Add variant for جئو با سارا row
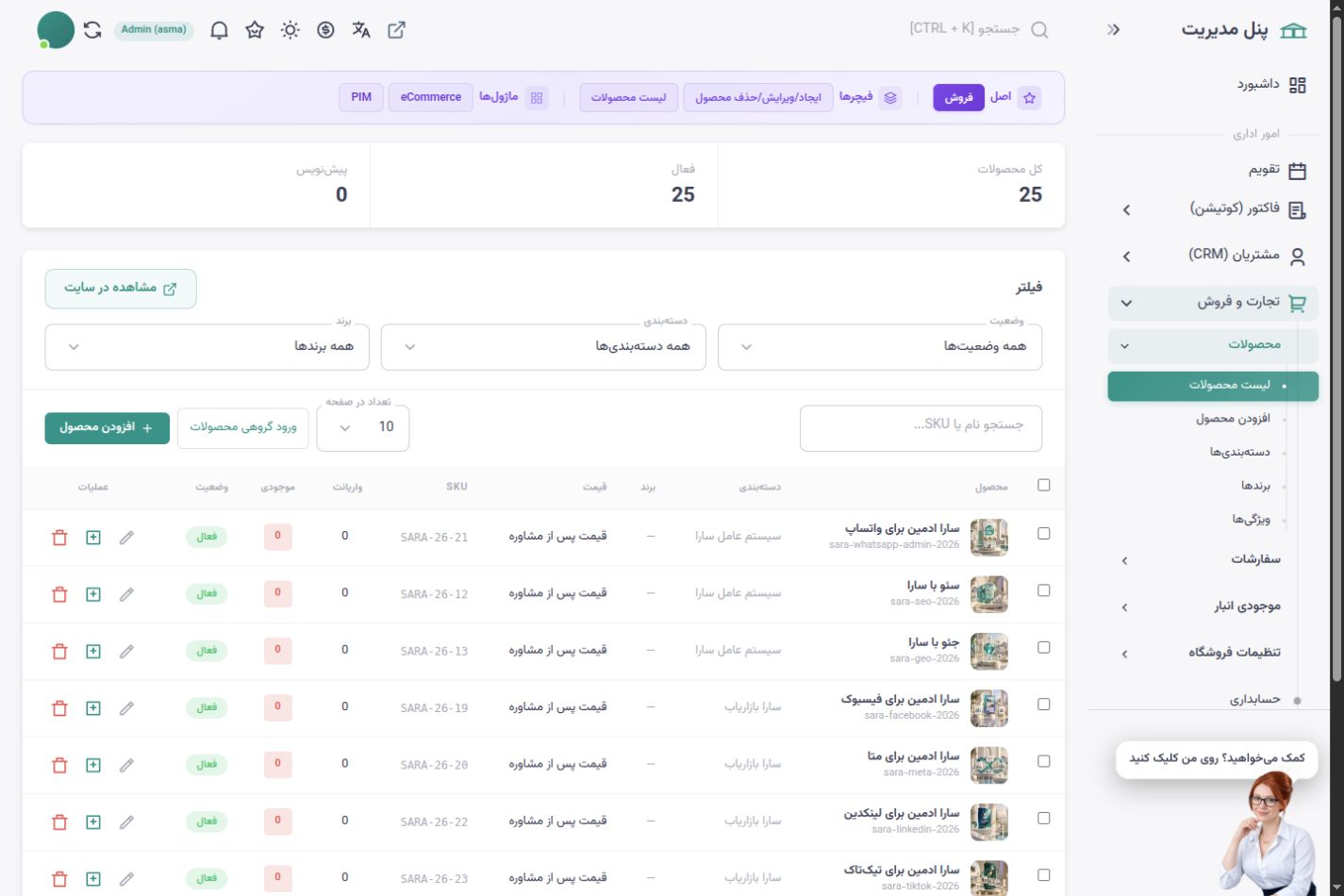The image size is (1344, 896). pyautogui.click(x=93, y=651)
